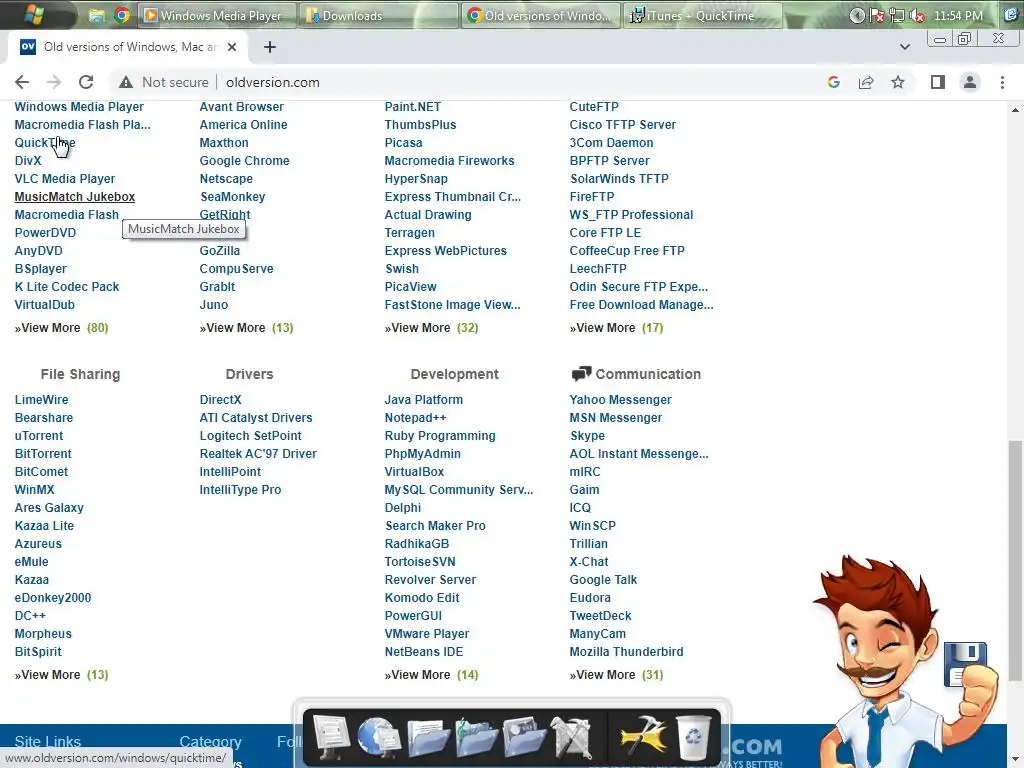The width and height of the screenshot is (1024, 768).
Task: Open the Mozilla Thunderbird link
Action: pyautogui.click(x=626, y=652)
